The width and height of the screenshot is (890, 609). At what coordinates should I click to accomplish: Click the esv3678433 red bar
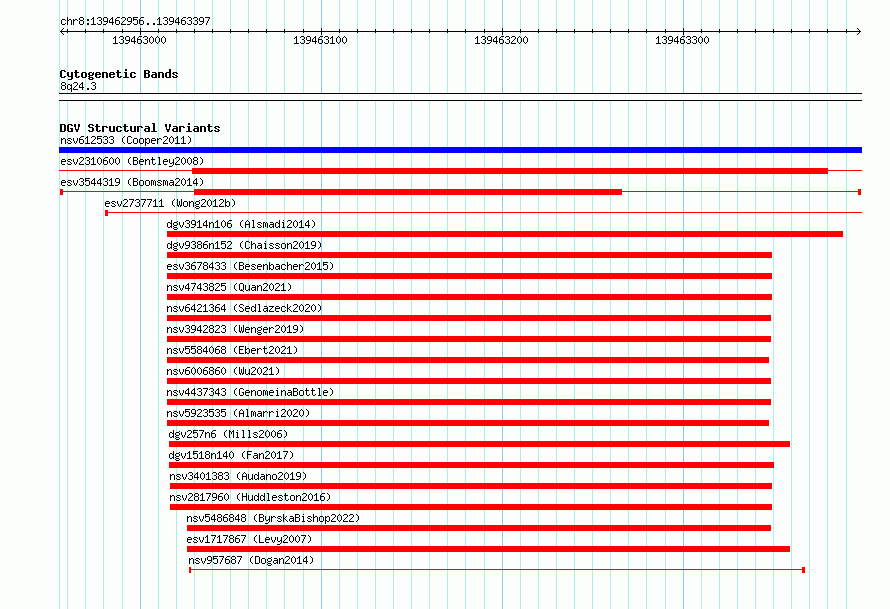coord(469,276)
